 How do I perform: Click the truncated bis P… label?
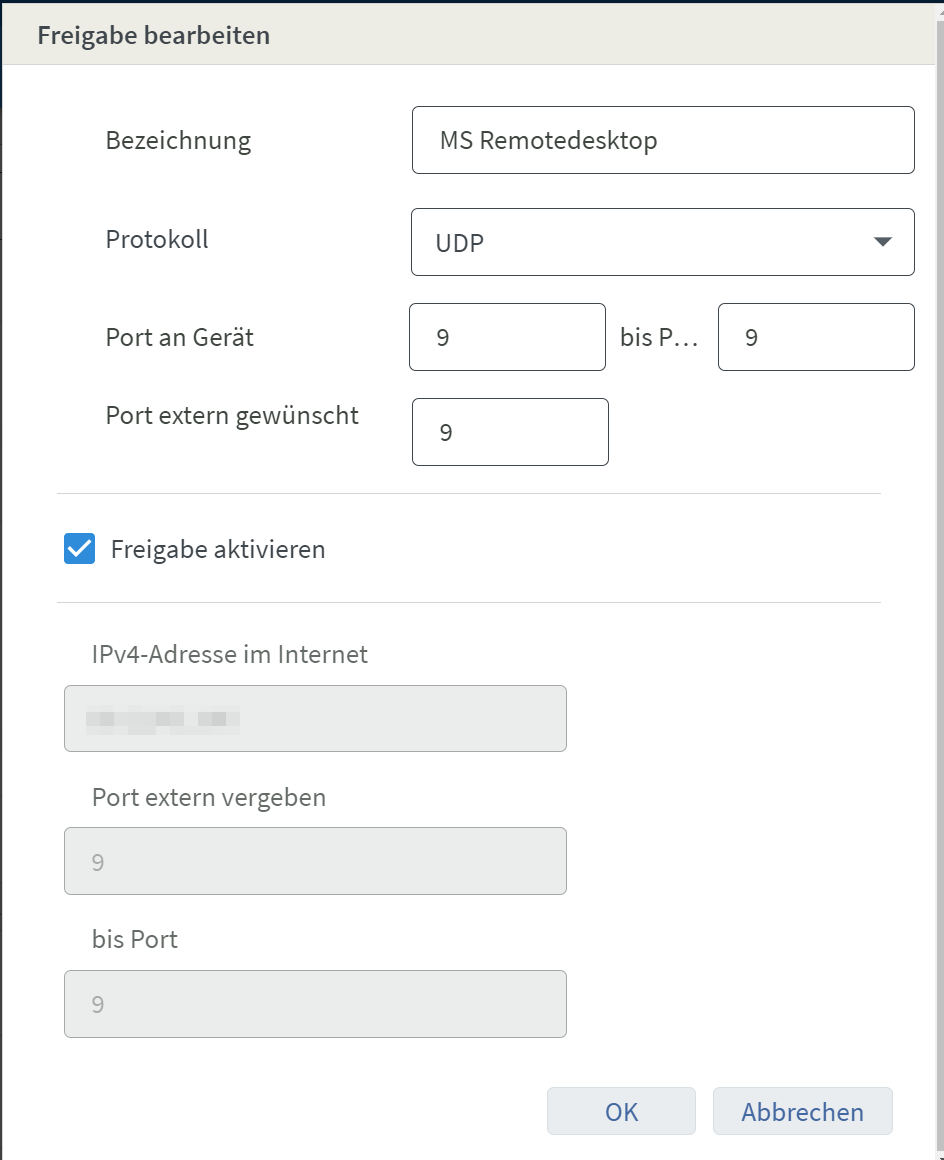658,338
